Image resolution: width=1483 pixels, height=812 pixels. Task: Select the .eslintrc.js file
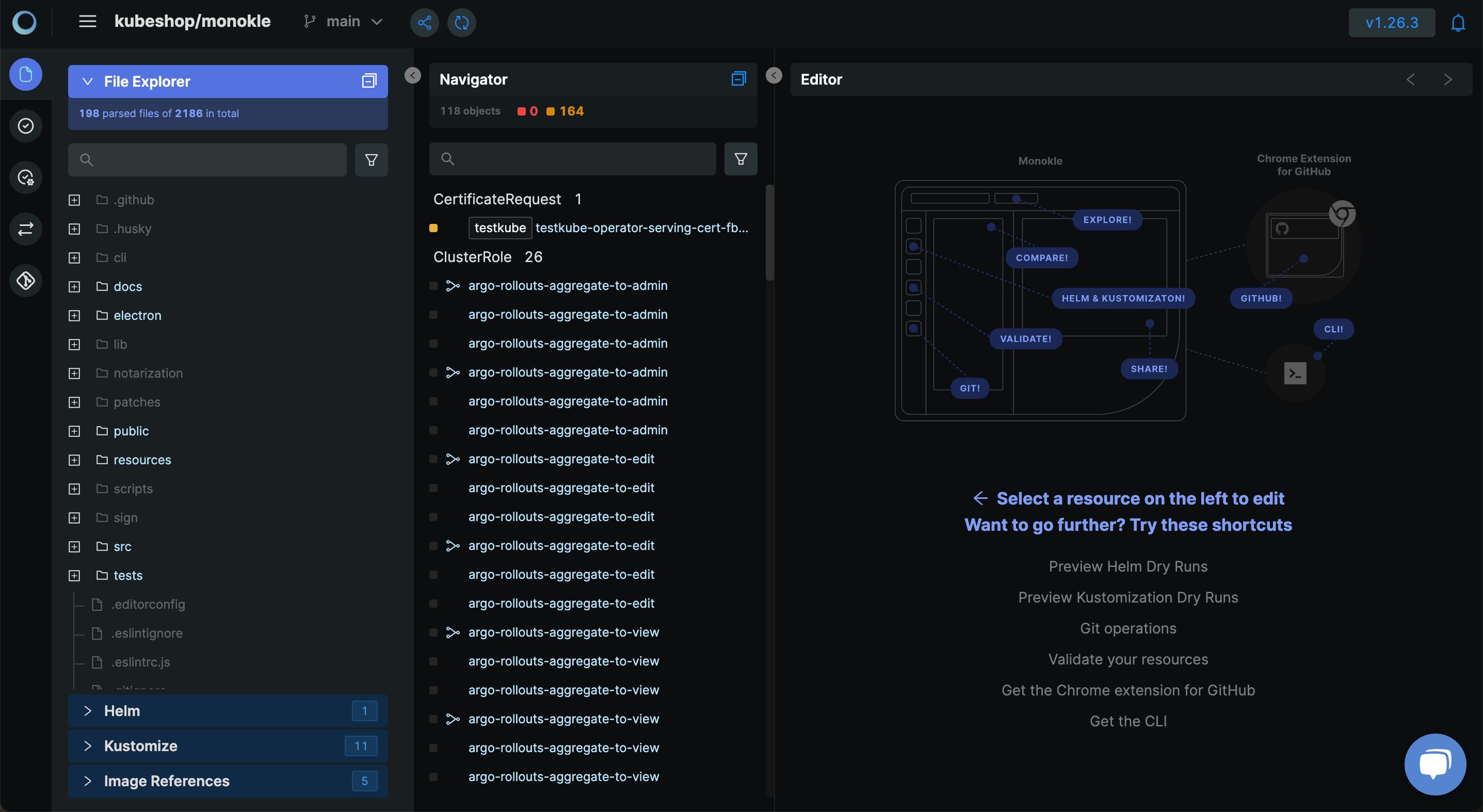[140, 662]
